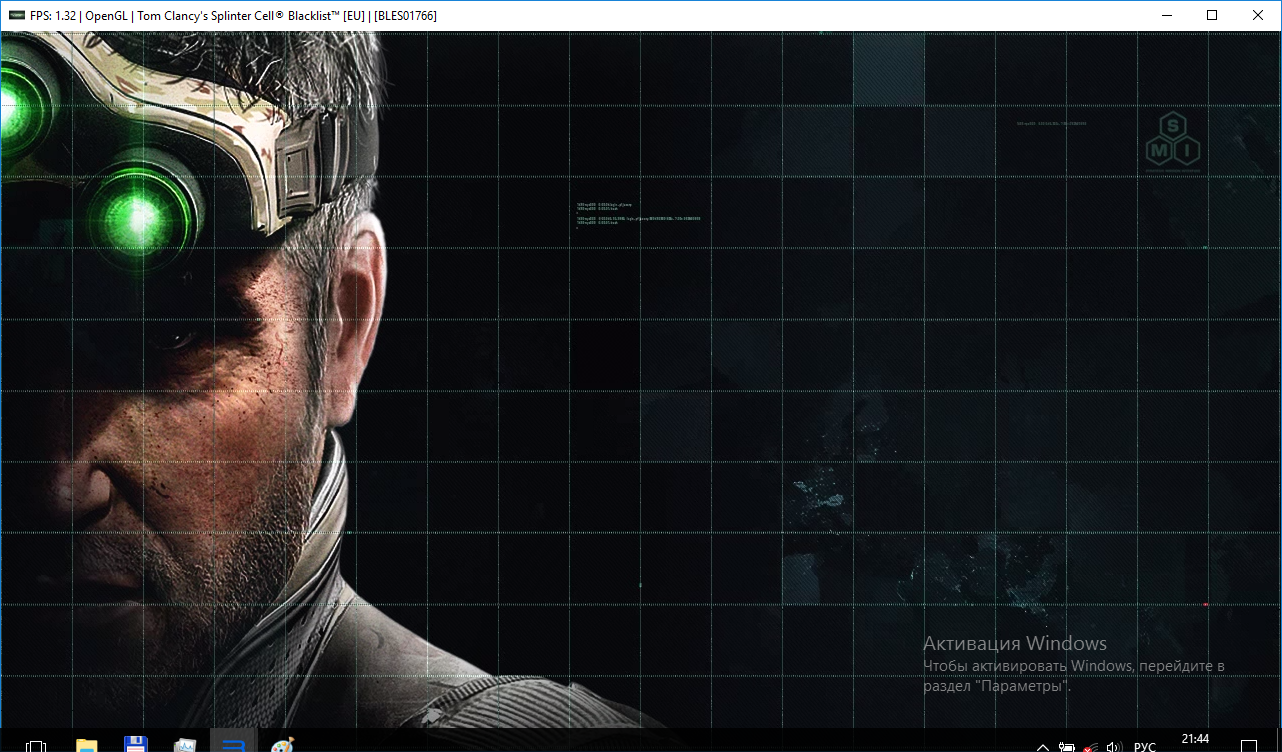This screenshot has height=752, width=1282.
Task: Click the window icon in the title bar
Action: [15, 16]
